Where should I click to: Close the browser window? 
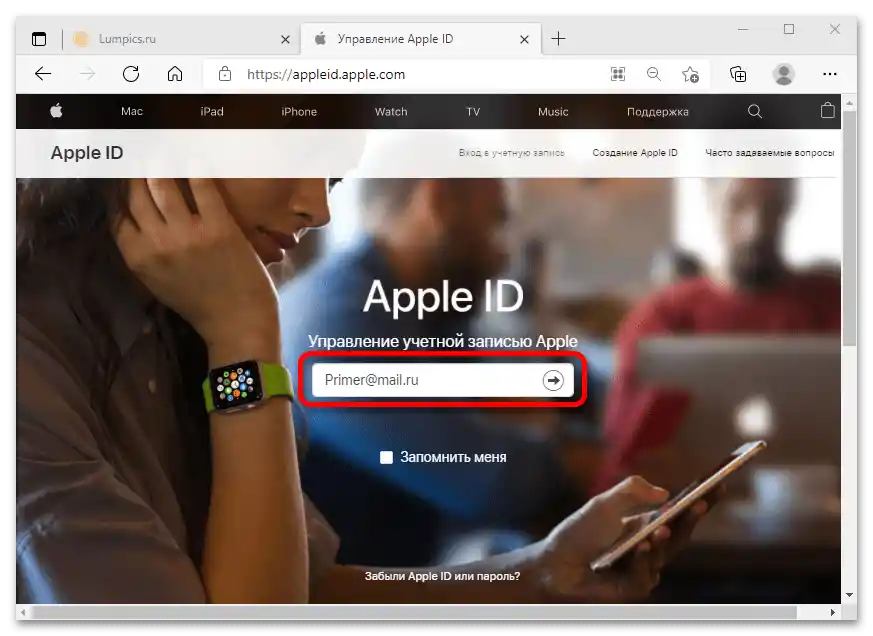pyautogui.click(x=835, y=29)
